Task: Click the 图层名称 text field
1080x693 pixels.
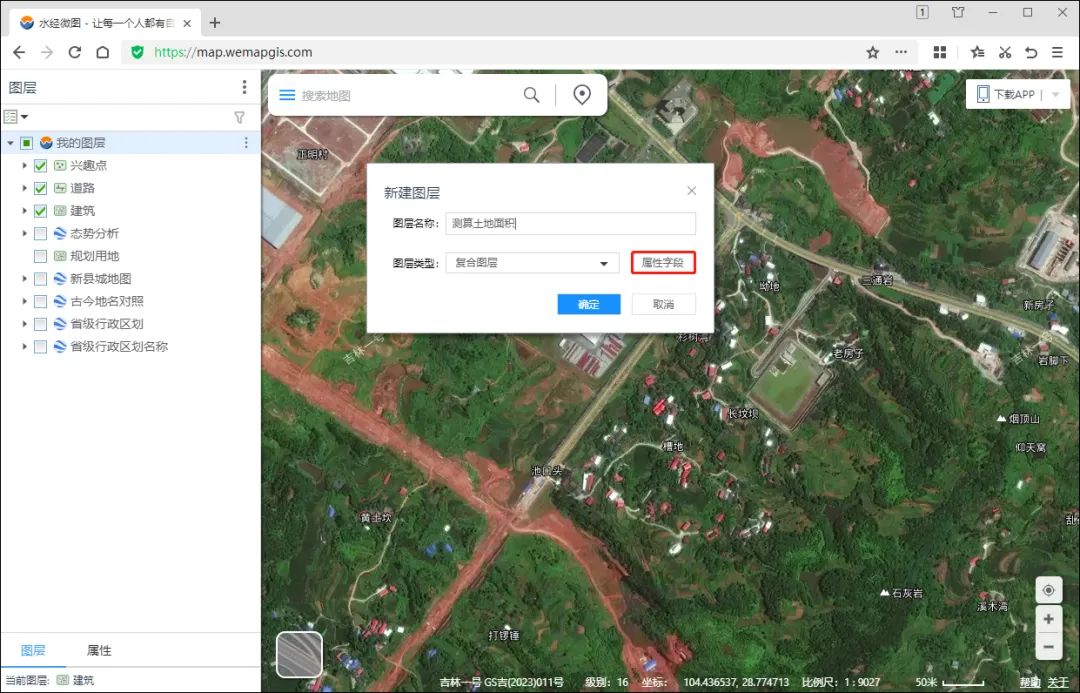Action: pyautogui.click(x=570, y=223)
